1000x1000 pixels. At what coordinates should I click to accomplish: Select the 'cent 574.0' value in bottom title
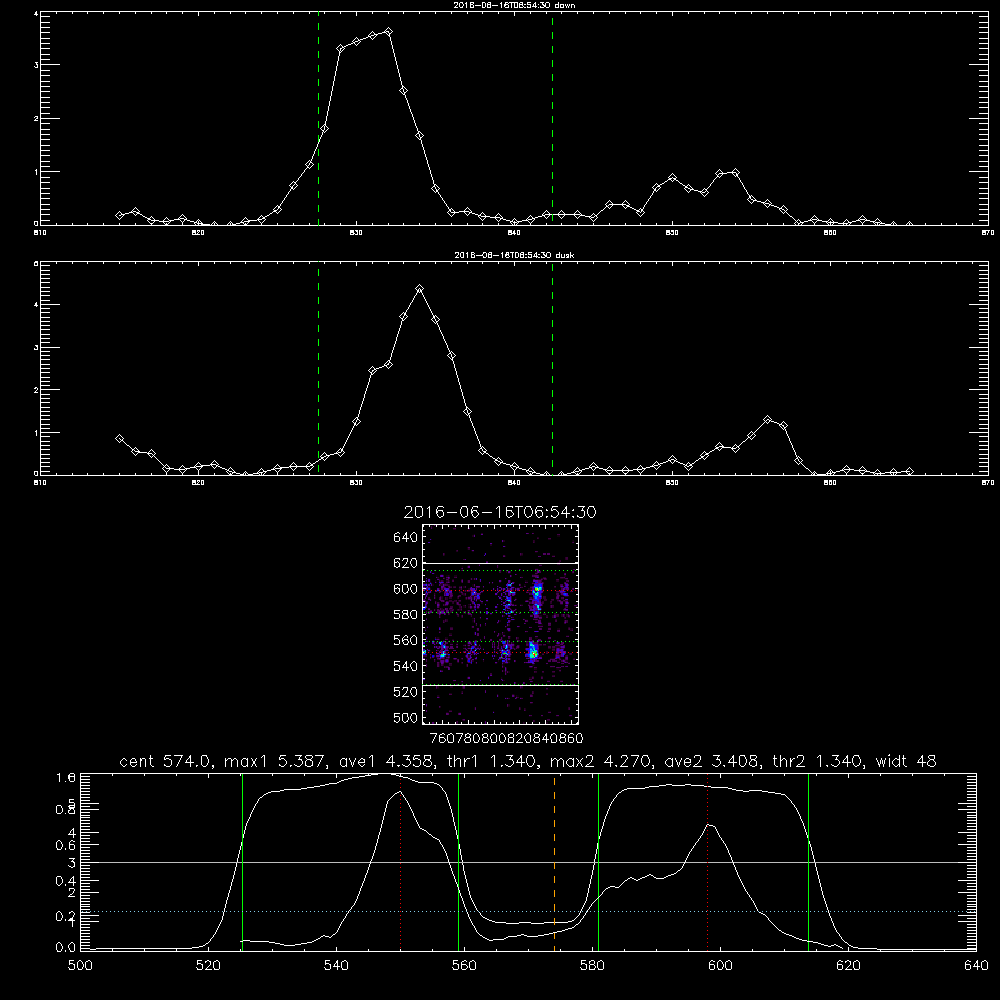coord(167,761)
